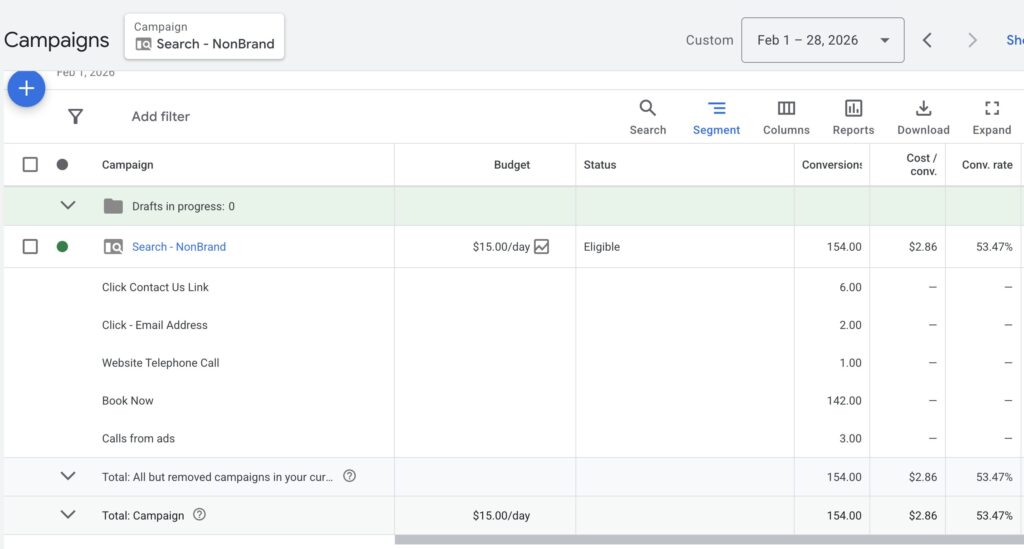Click 1.00 conversions for Website Telephone Call
This screenshot has height=549, width=1024.
coord(850,363)
